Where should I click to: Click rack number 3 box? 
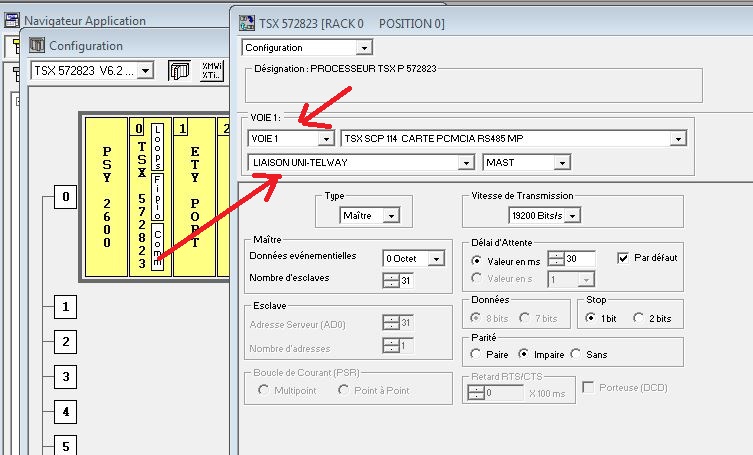[x=65, y=377]
